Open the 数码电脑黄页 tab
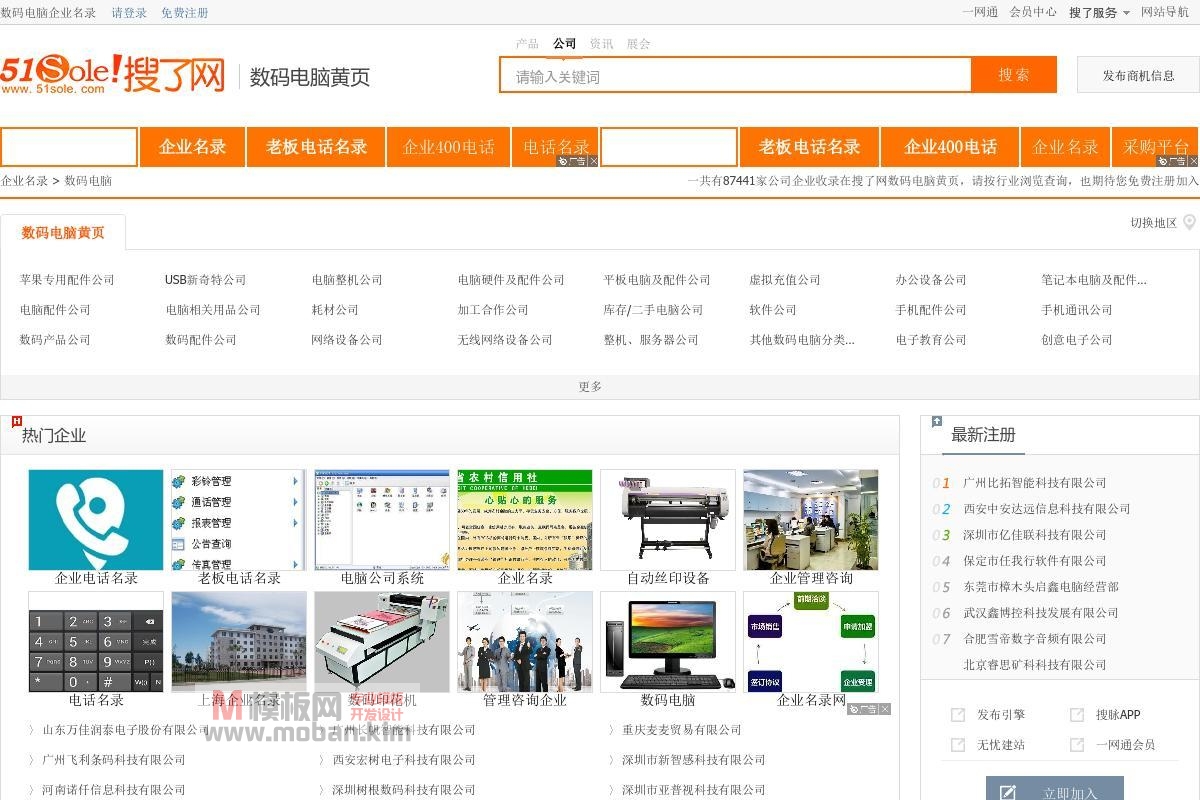This screenshot has width=1200, height=800. point(63,232)
